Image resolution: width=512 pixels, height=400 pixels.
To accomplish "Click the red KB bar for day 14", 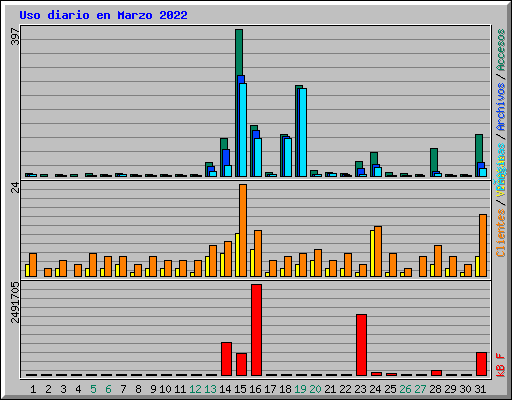I will tap(226, 359).
